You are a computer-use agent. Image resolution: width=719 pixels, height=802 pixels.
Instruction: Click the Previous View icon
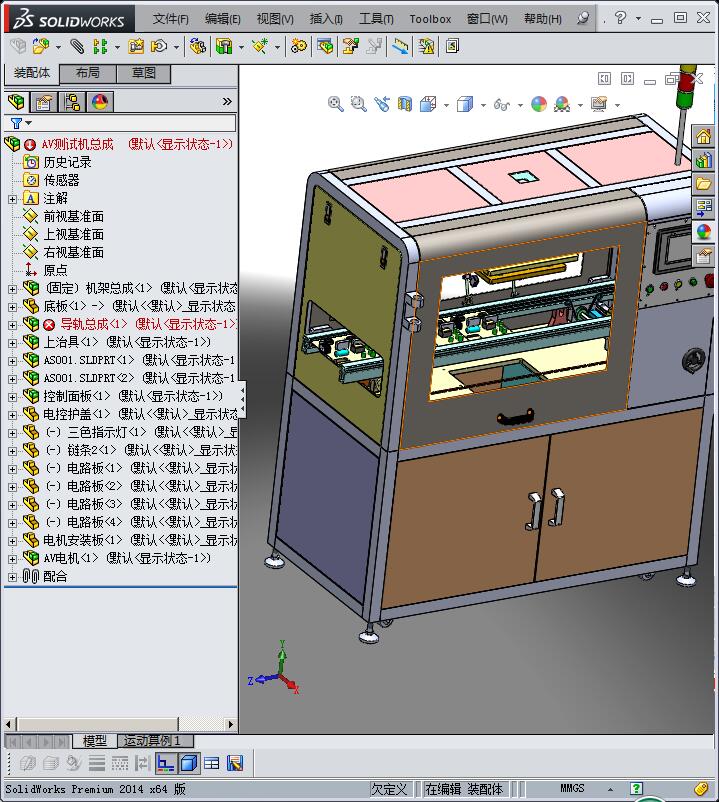pos(381,104)
